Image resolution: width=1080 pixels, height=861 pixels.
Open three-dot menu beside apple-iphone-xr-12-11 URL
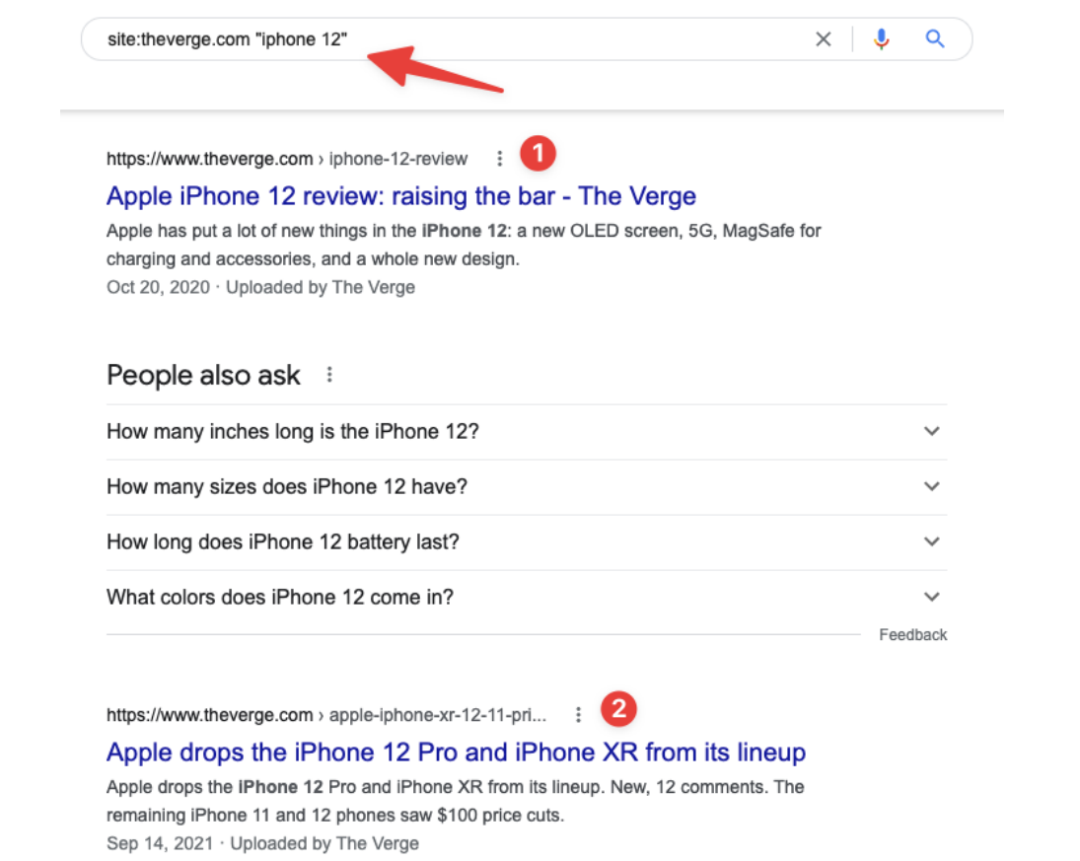pyautogui.click(x=578, y=715)
